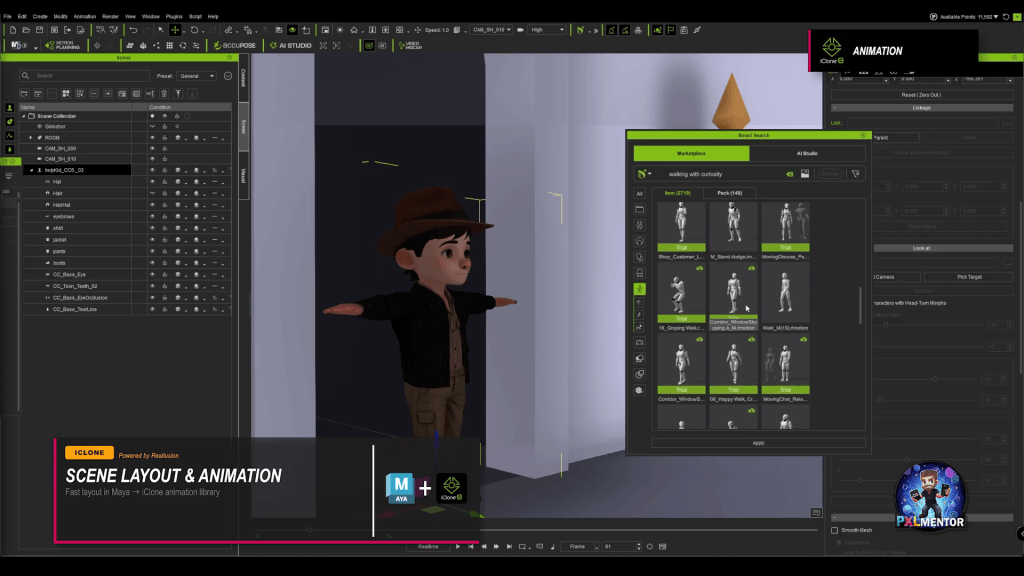The width and height of the screenshot is (1024, 576).
Task: Select the Motion category icon in Smart Search sidebar
Action: [639, 289]
